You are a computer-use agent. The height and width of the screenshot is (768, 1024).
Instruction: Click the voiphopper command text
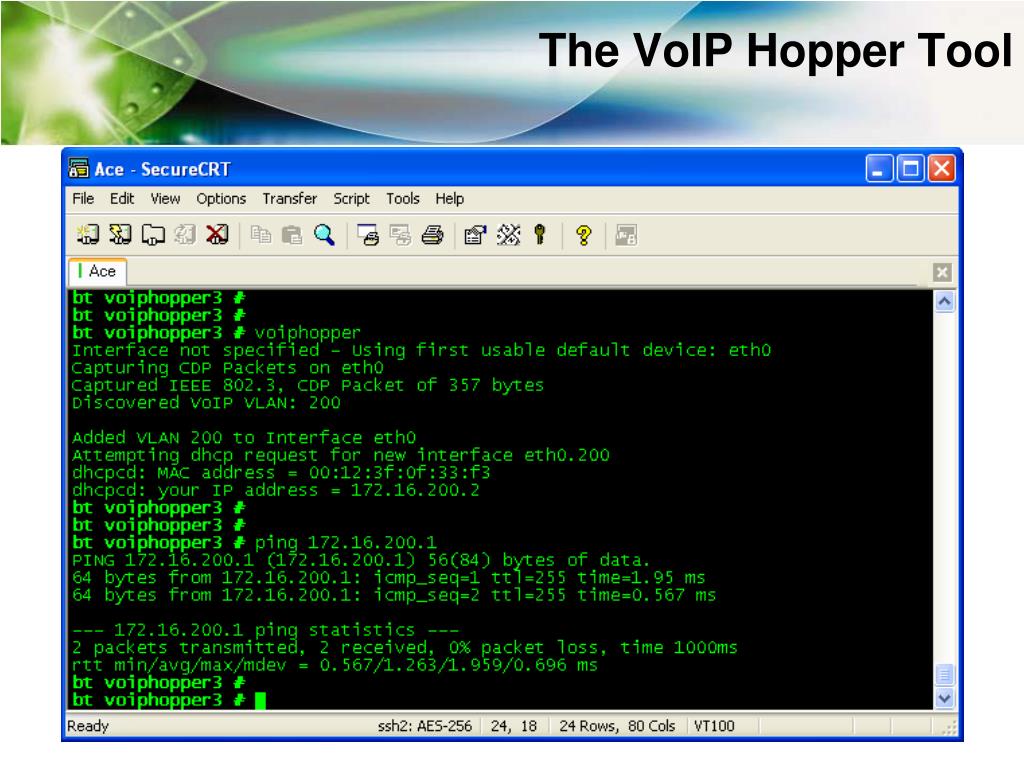307,332
